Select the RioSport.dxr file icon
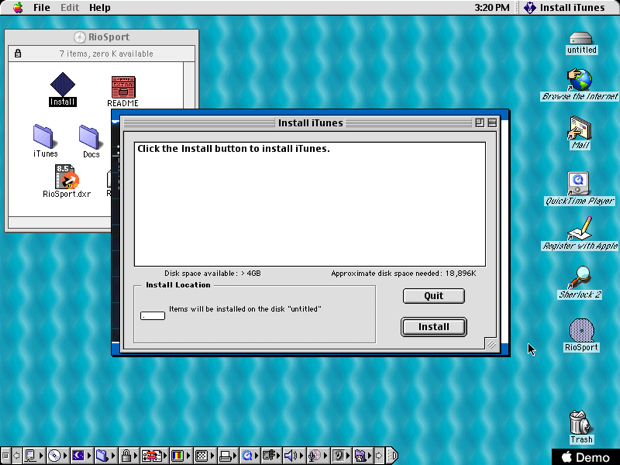Viewport: 620px width, 465px height. tap(66, 181)
